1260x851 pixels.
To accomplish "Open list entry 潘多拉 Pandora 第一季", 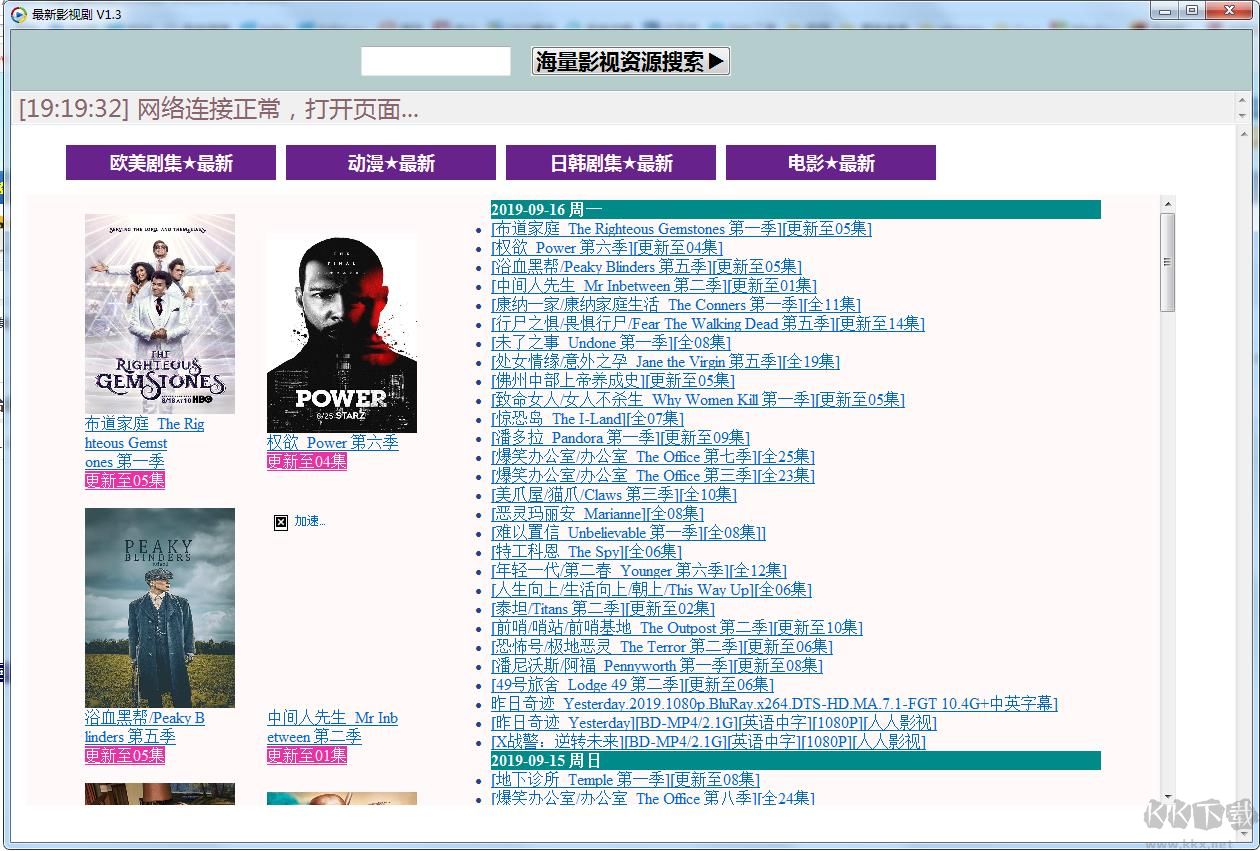I will (620, 438).
